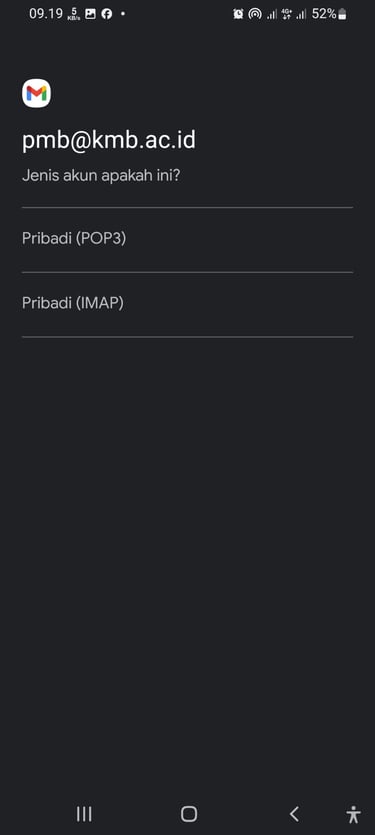
Task: Go back using the back arrow
Action: pyautogui.click(x=294, y=814)
